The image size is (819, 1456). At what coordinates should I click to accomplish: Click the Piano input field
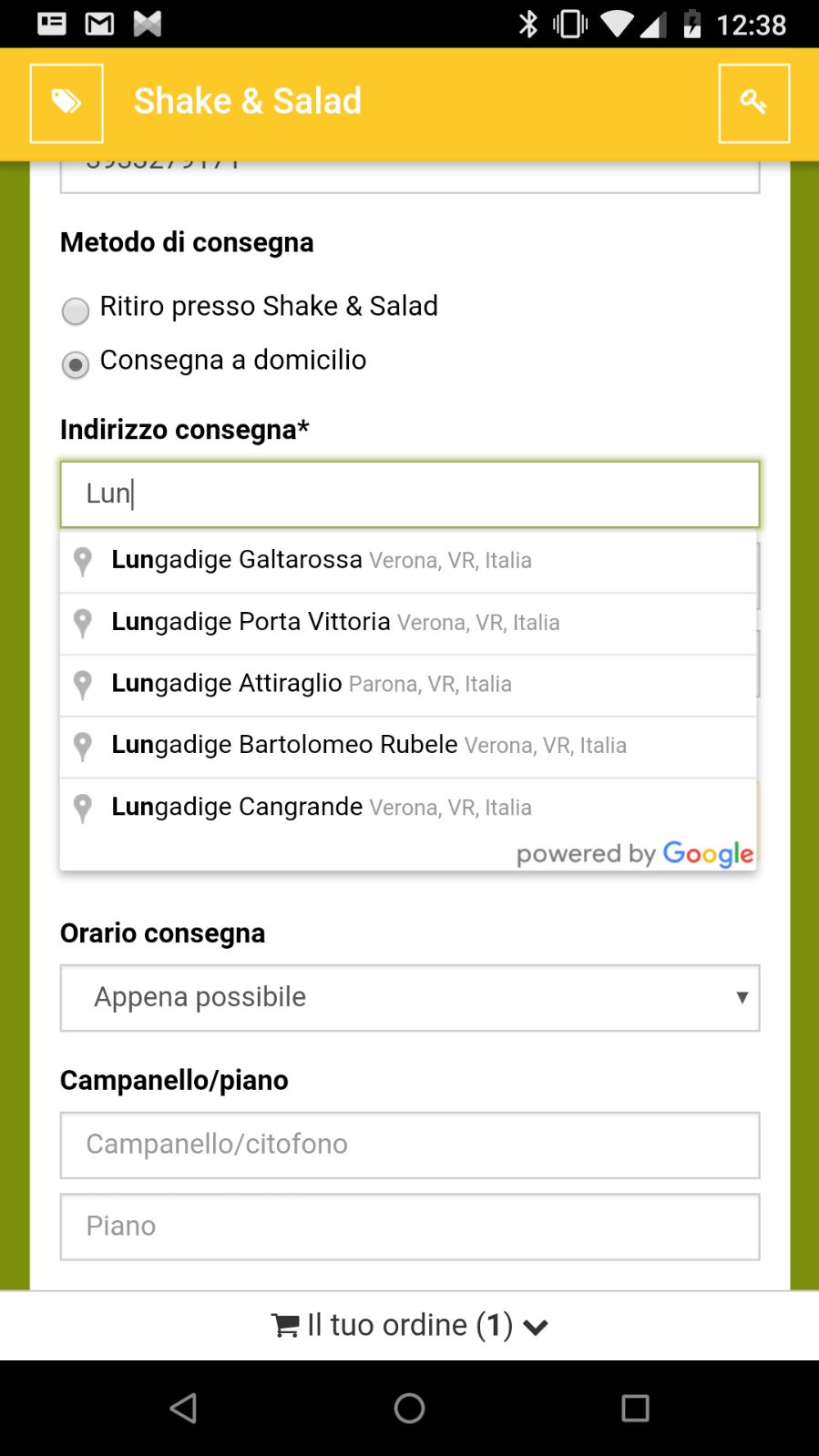coord(408,1227)
